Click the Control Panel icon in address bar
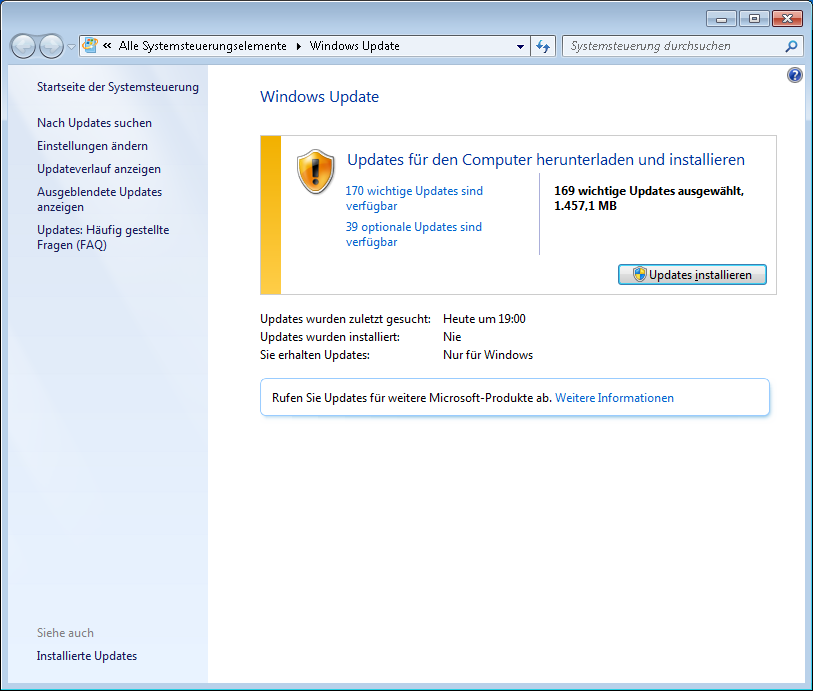 coord(90,46)
